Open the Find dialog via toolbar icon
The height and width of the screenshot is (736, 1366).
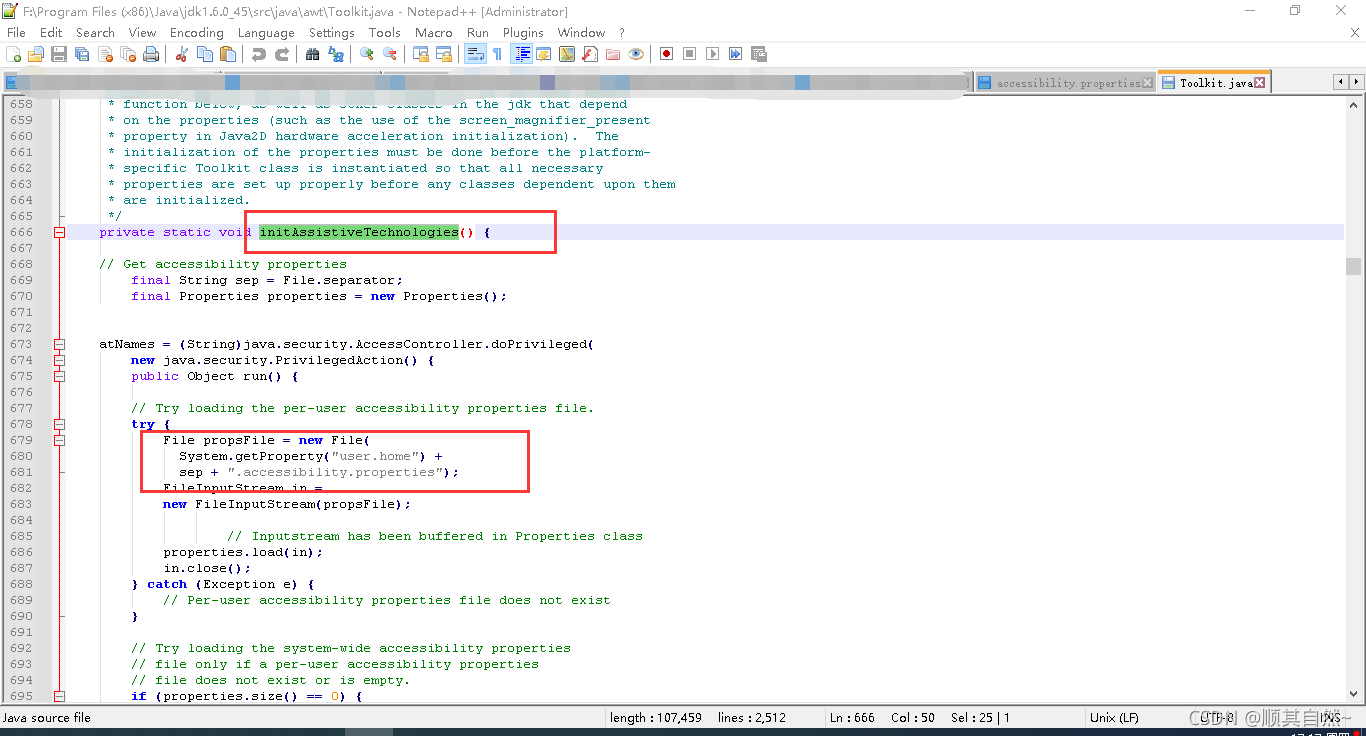[x=312, y=53]
